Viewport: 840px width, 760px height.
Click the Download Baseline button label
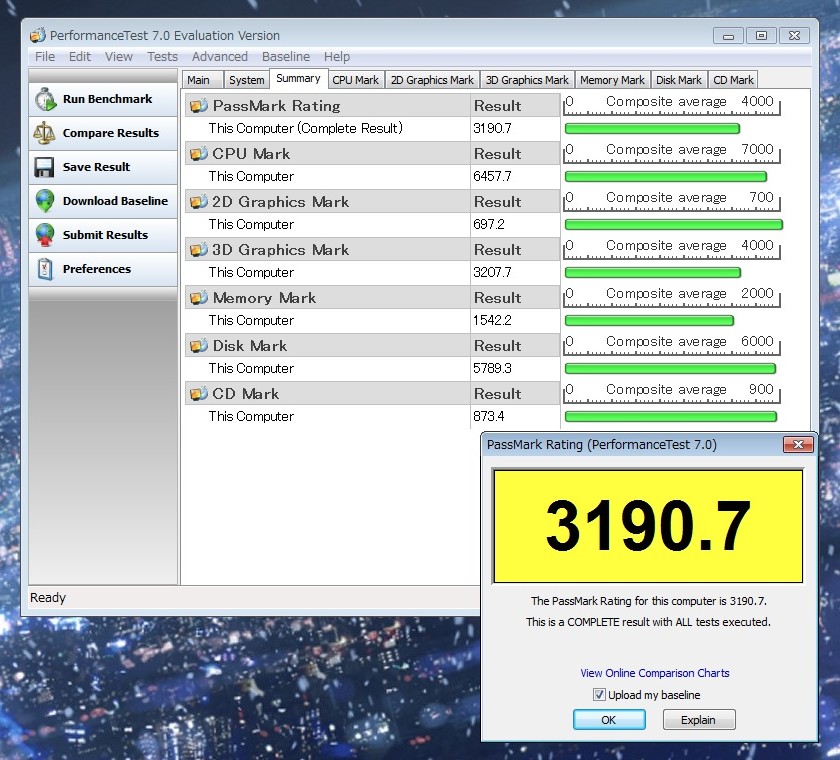pos(115,201)
